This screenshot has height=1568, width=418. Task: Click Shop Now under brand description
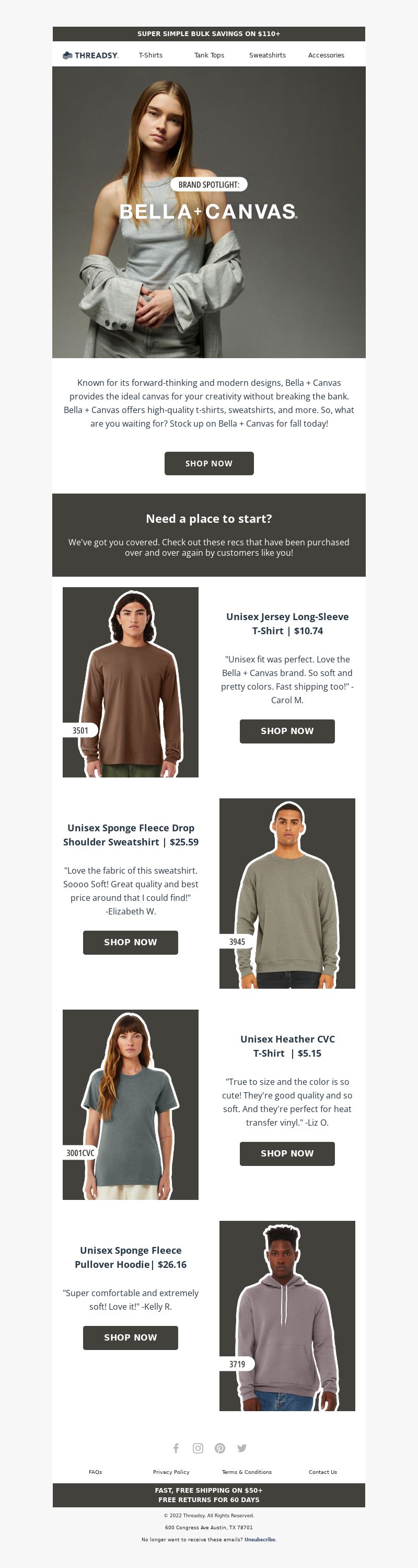(208, 463)
